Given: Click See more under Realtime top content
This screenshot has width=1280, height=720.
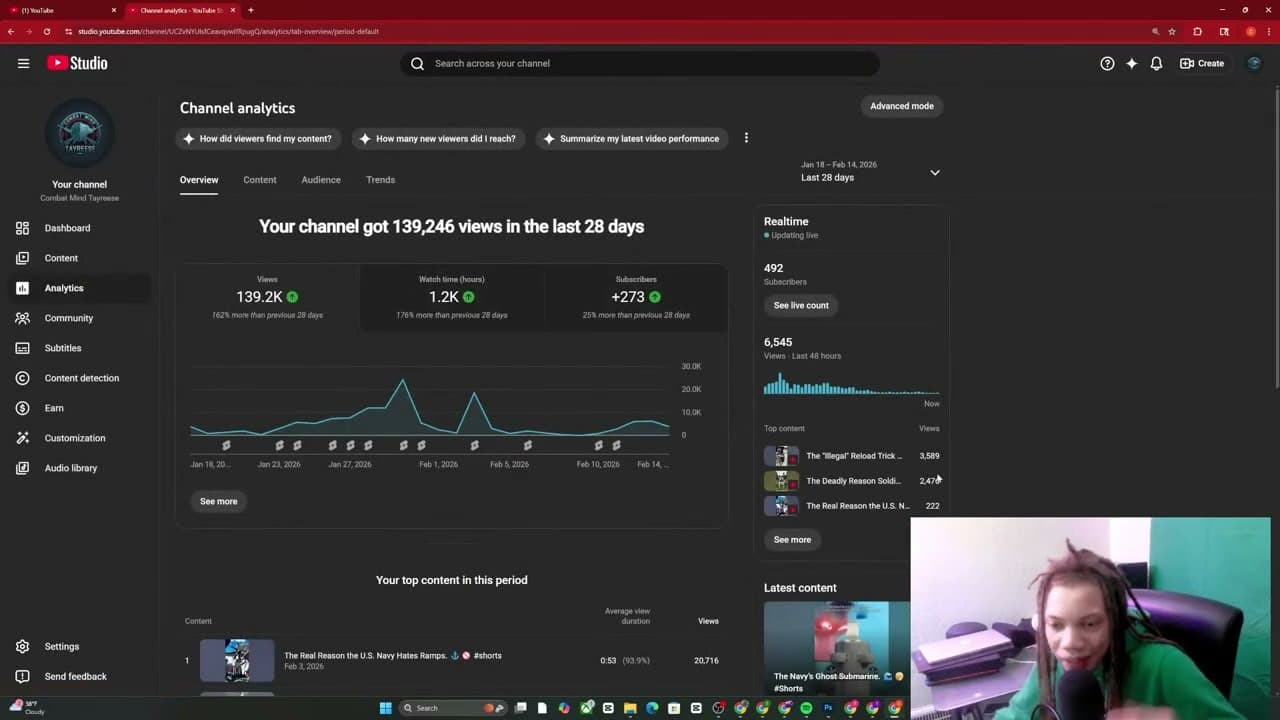Looking at the screenshot, I should (792, 539).
